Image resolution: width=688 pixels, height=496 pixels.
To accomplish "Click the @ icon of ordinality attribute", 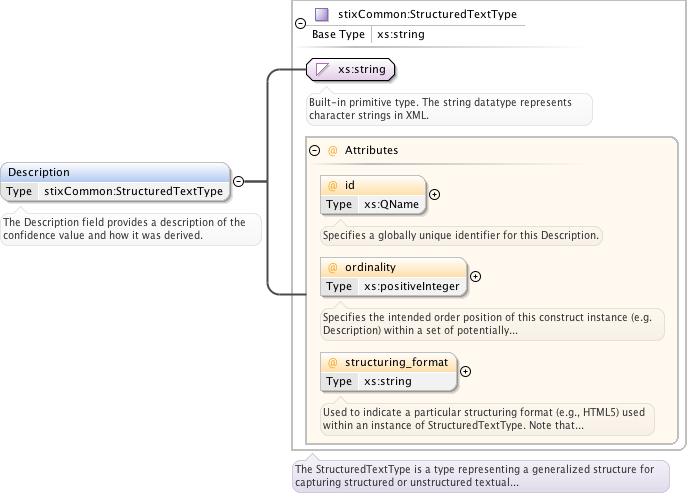I will tap(332, 267).
